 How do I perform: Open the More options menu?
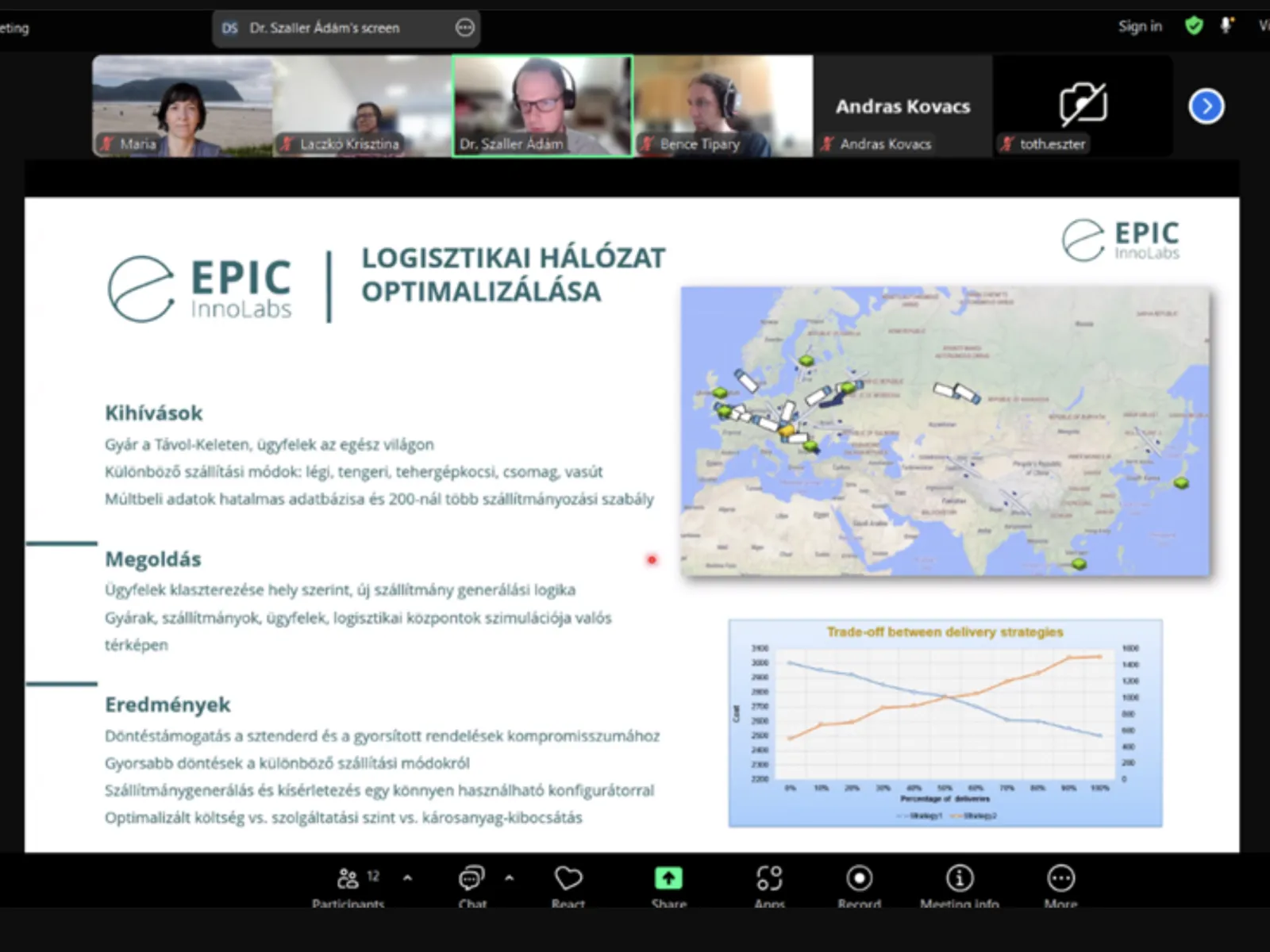1061,879
